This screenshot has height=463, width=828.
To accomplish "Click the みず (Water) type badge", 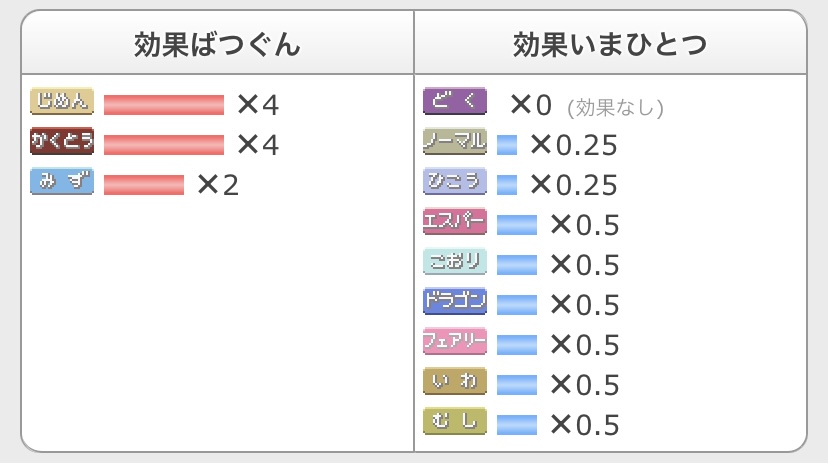I will (x=62, y=182).
